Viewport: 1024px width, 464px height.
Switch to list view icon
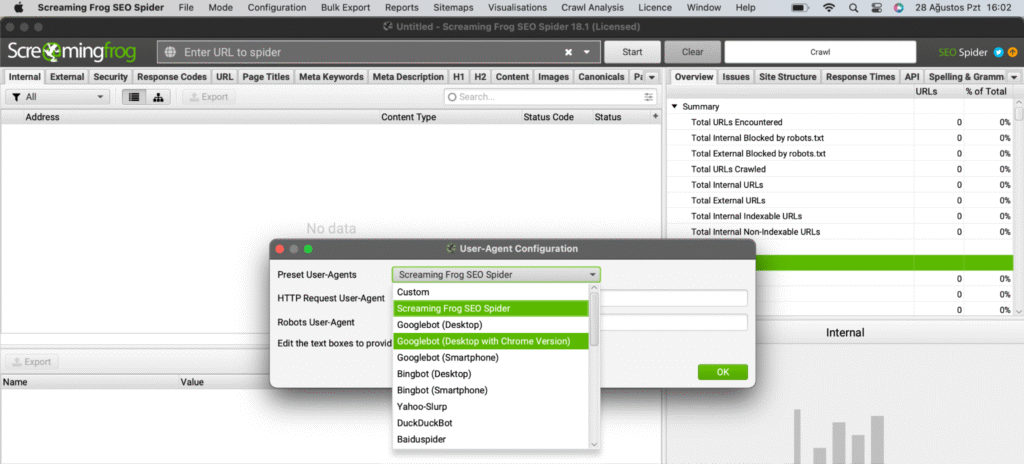tap(133, 97)
